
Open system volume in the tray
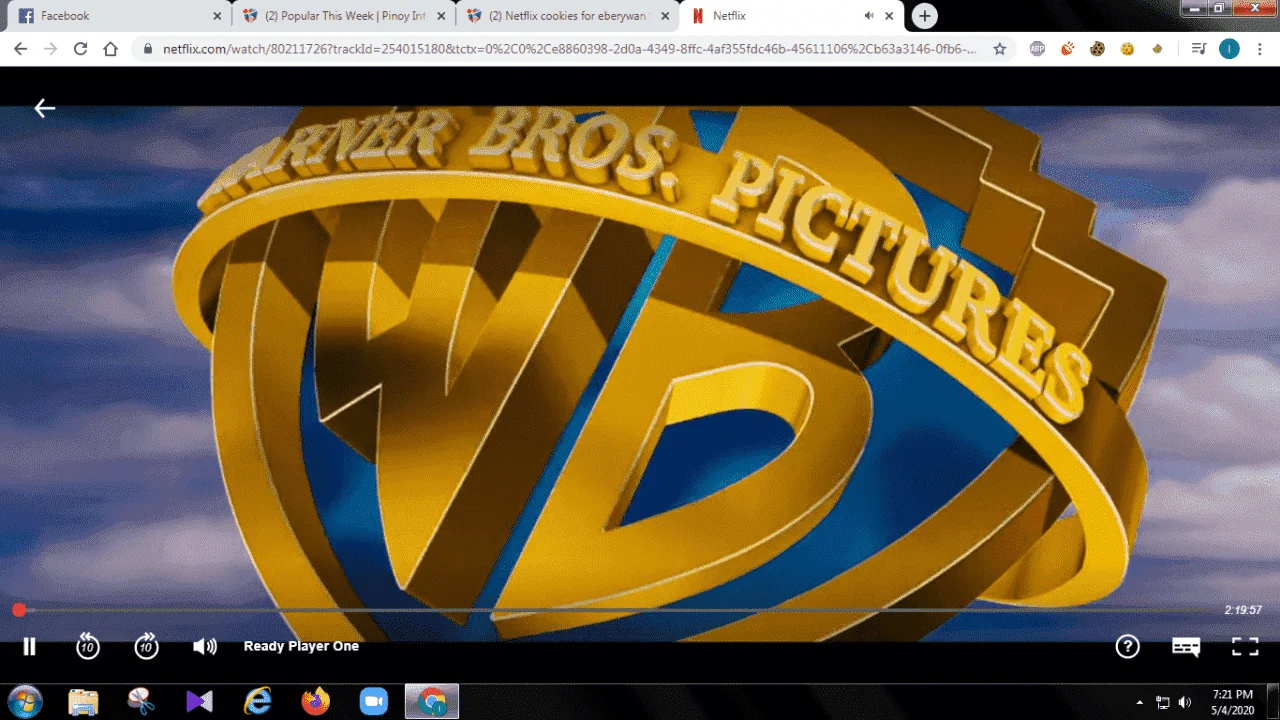tap(1185, 702)
